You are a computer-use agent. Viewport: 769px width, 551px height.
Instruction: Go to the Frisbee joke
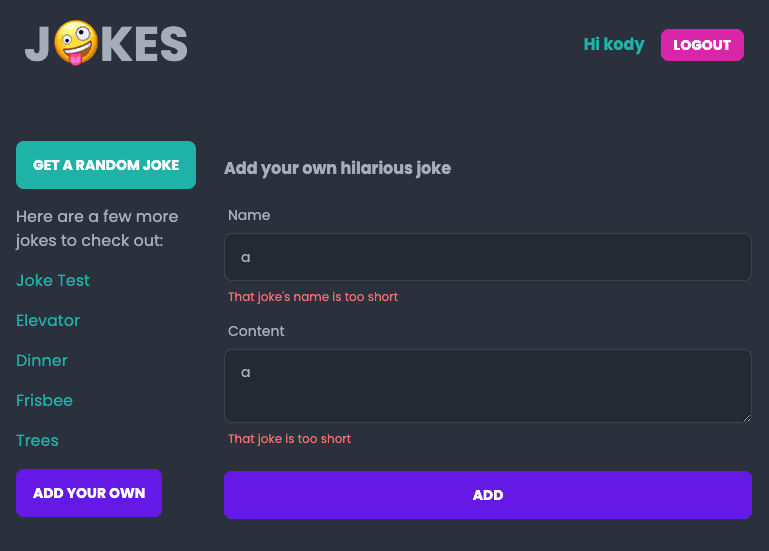pos(44,401)
